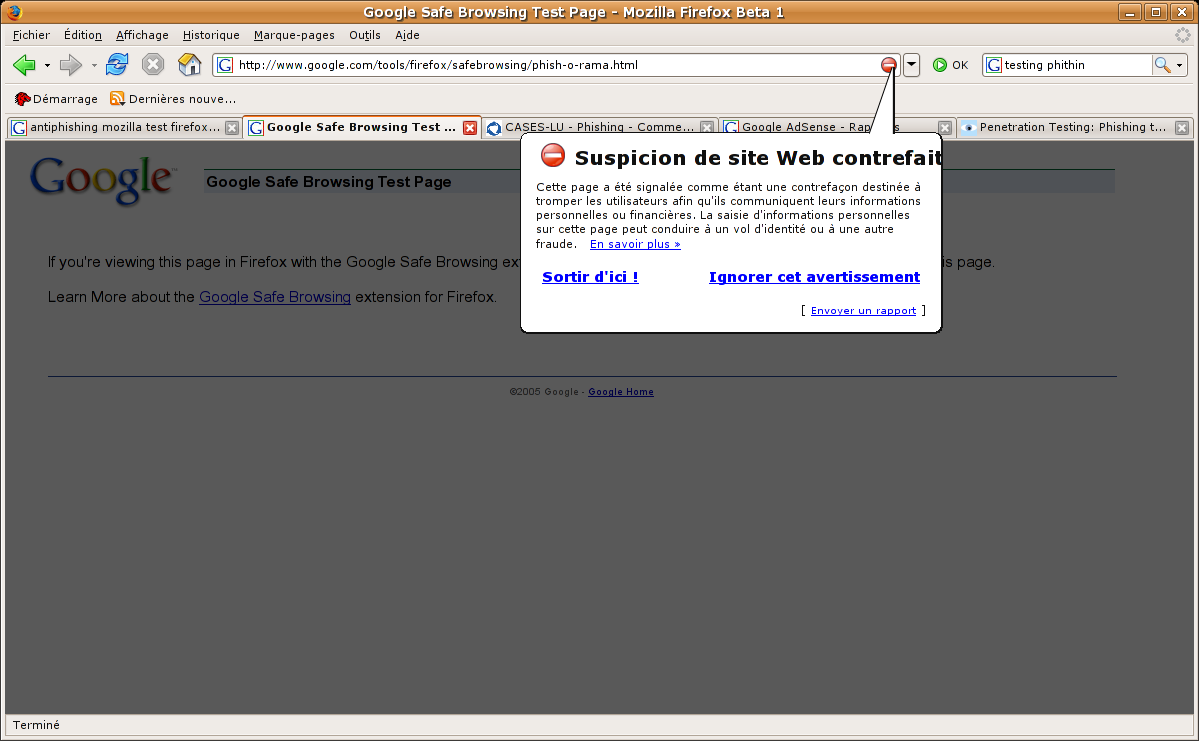Click the green Back arrow button
1199x741 pixels.
(x=24, y=65)
